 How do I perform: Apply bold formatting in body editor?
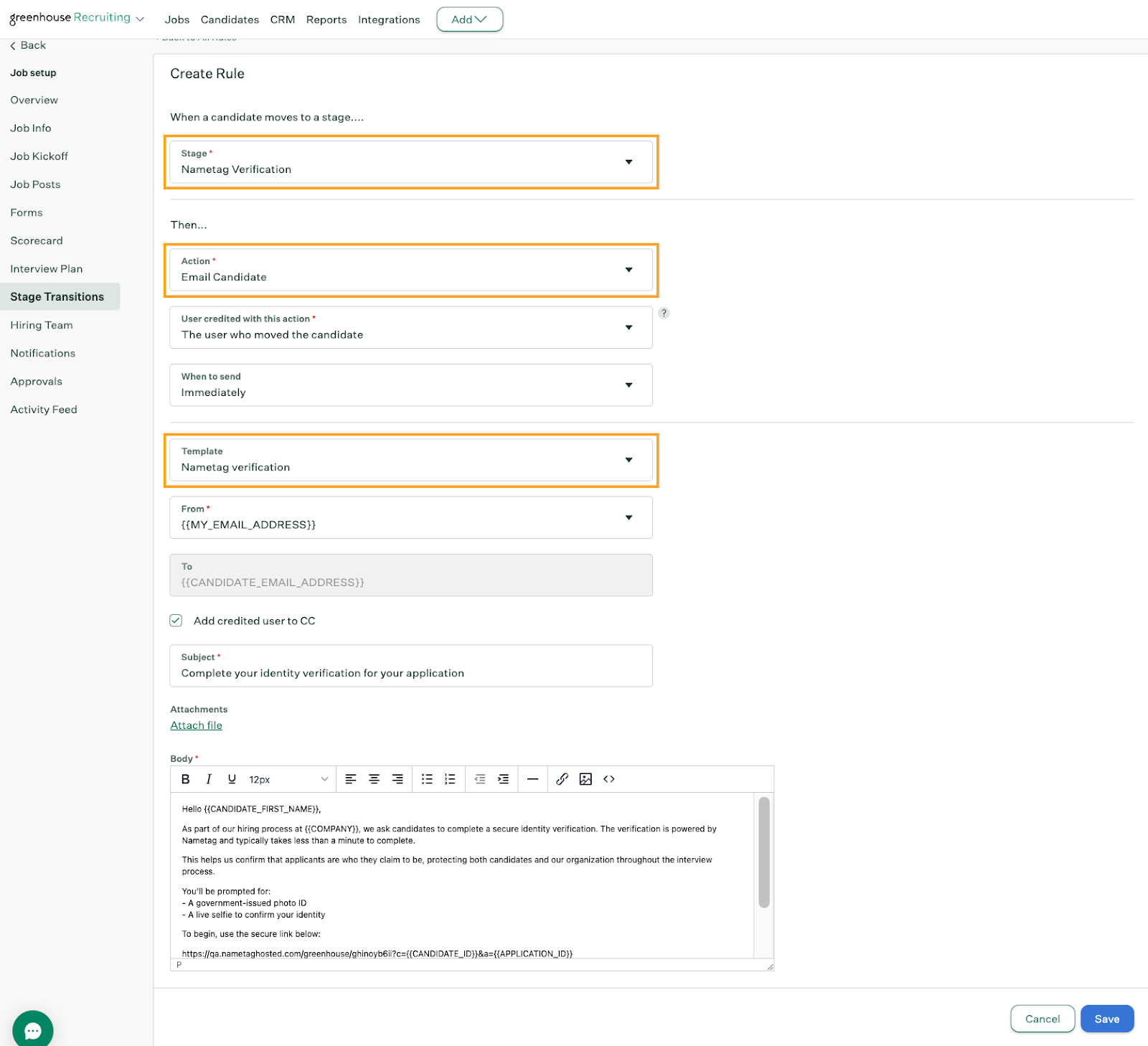click(x=186, y=779)
